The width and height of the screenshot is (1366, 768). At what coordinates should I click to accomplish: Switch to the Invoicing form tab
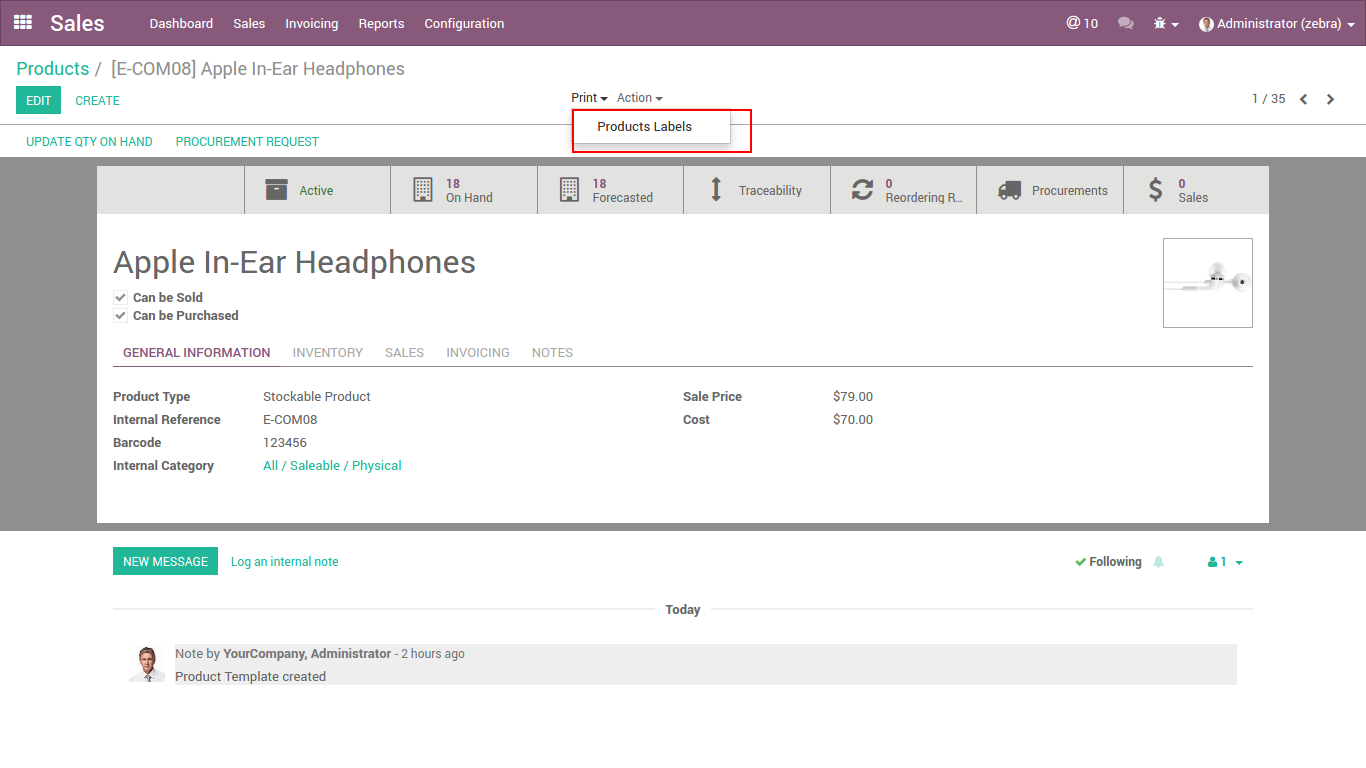point(478,353)
